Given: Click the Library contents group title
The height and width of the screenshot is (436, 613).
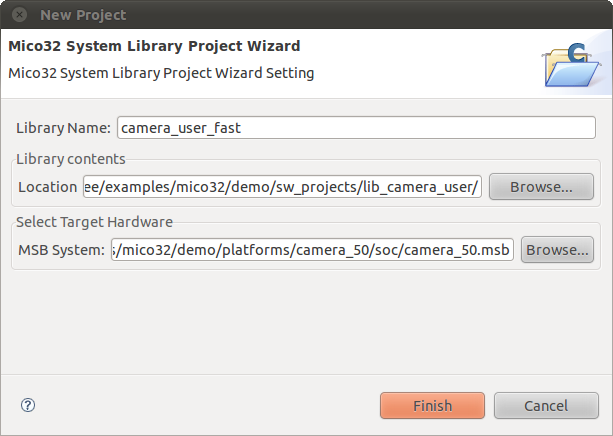Looking at the screenshot, I should tap(71, 159).
